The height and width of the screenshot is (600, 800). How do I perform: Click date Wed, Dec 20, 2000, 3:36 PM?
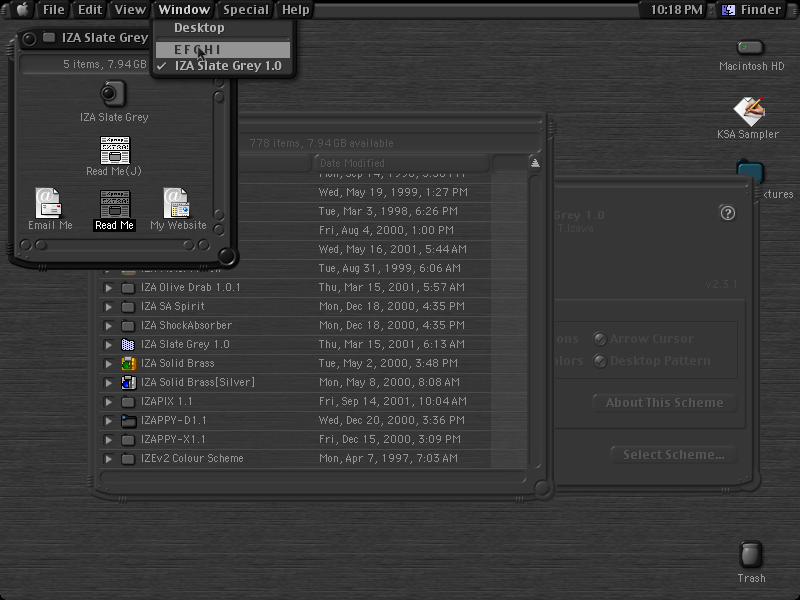coord(392,420)
